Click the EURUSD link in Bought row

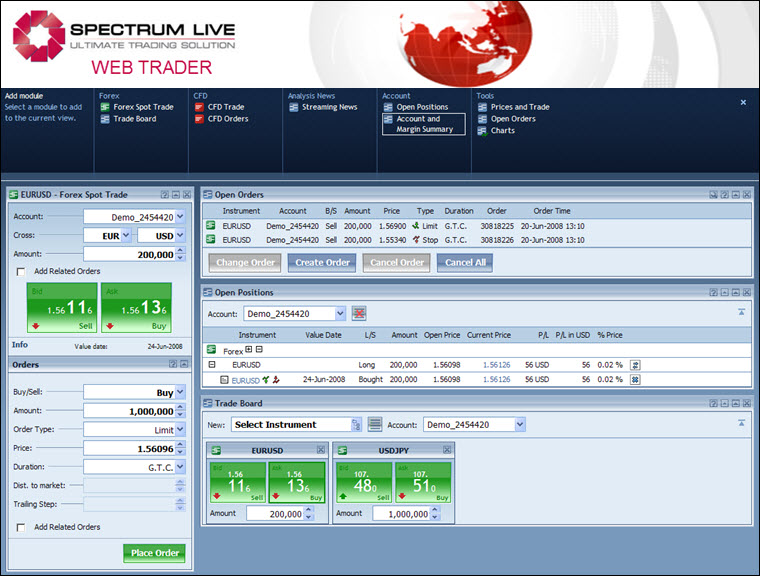(x=245, y=381)
